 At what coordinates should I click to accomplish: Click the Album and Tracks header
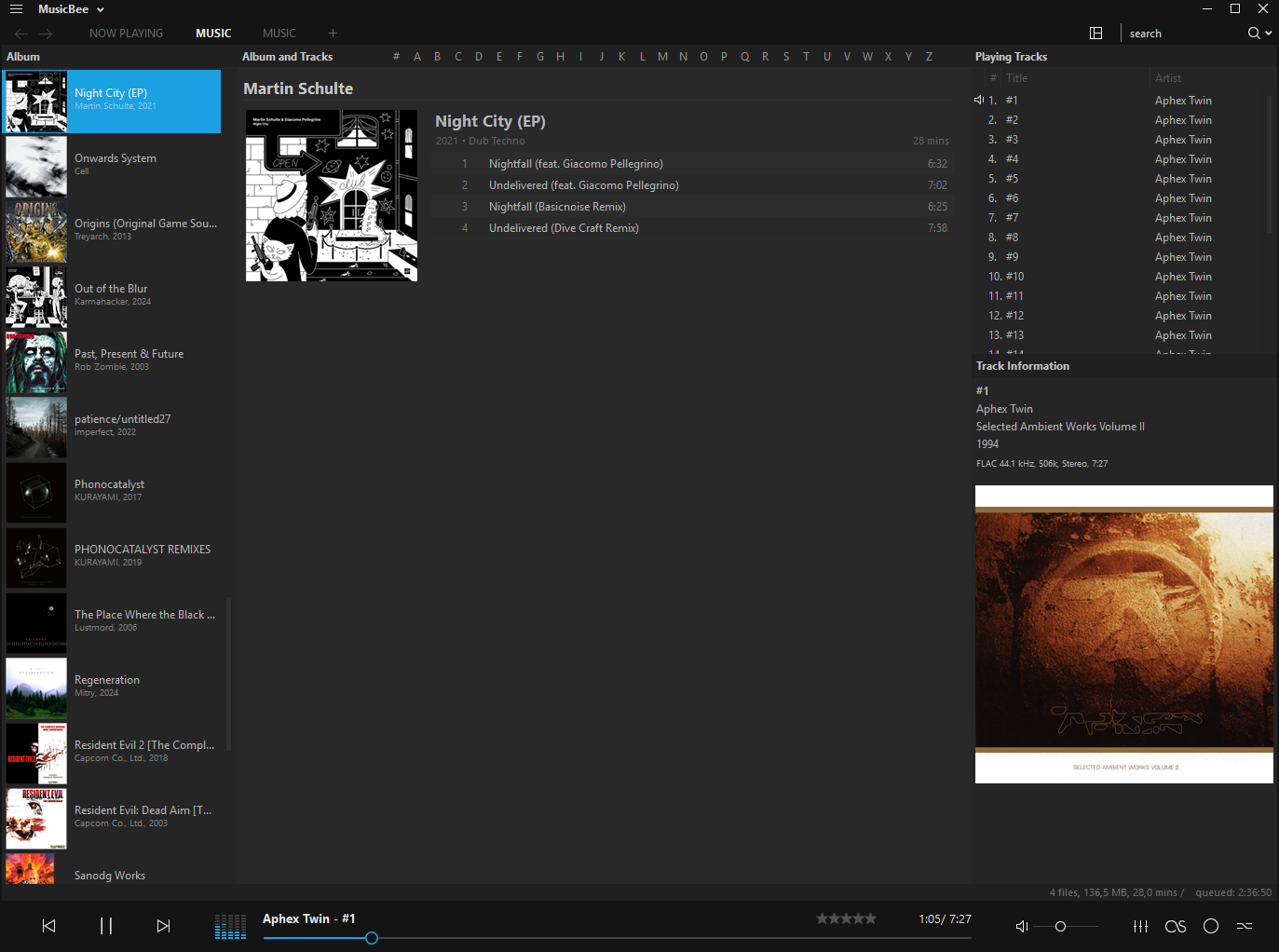pos(287,57)
